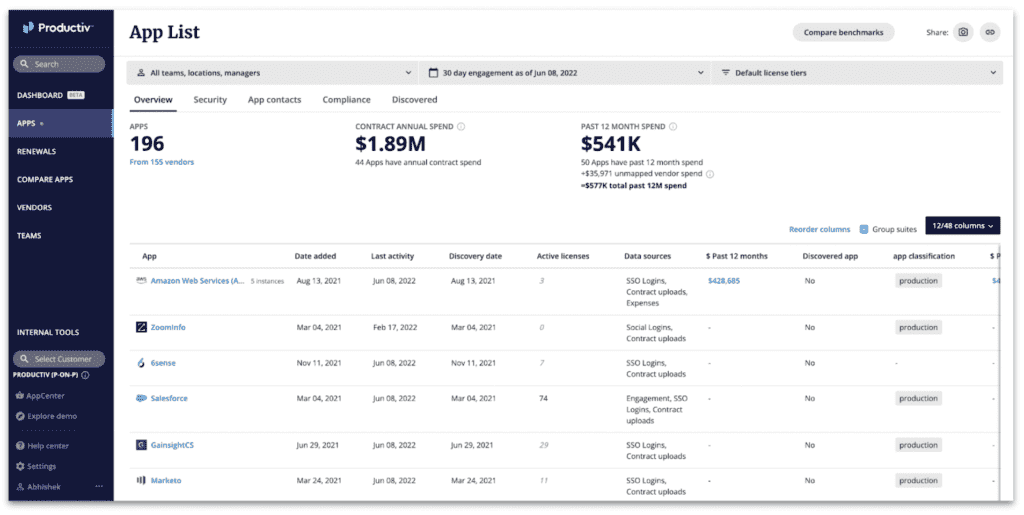Click the Last activity column header
Image resolution: width=1024 pixels, height=515 pixels.
click(x=392, y=256)
